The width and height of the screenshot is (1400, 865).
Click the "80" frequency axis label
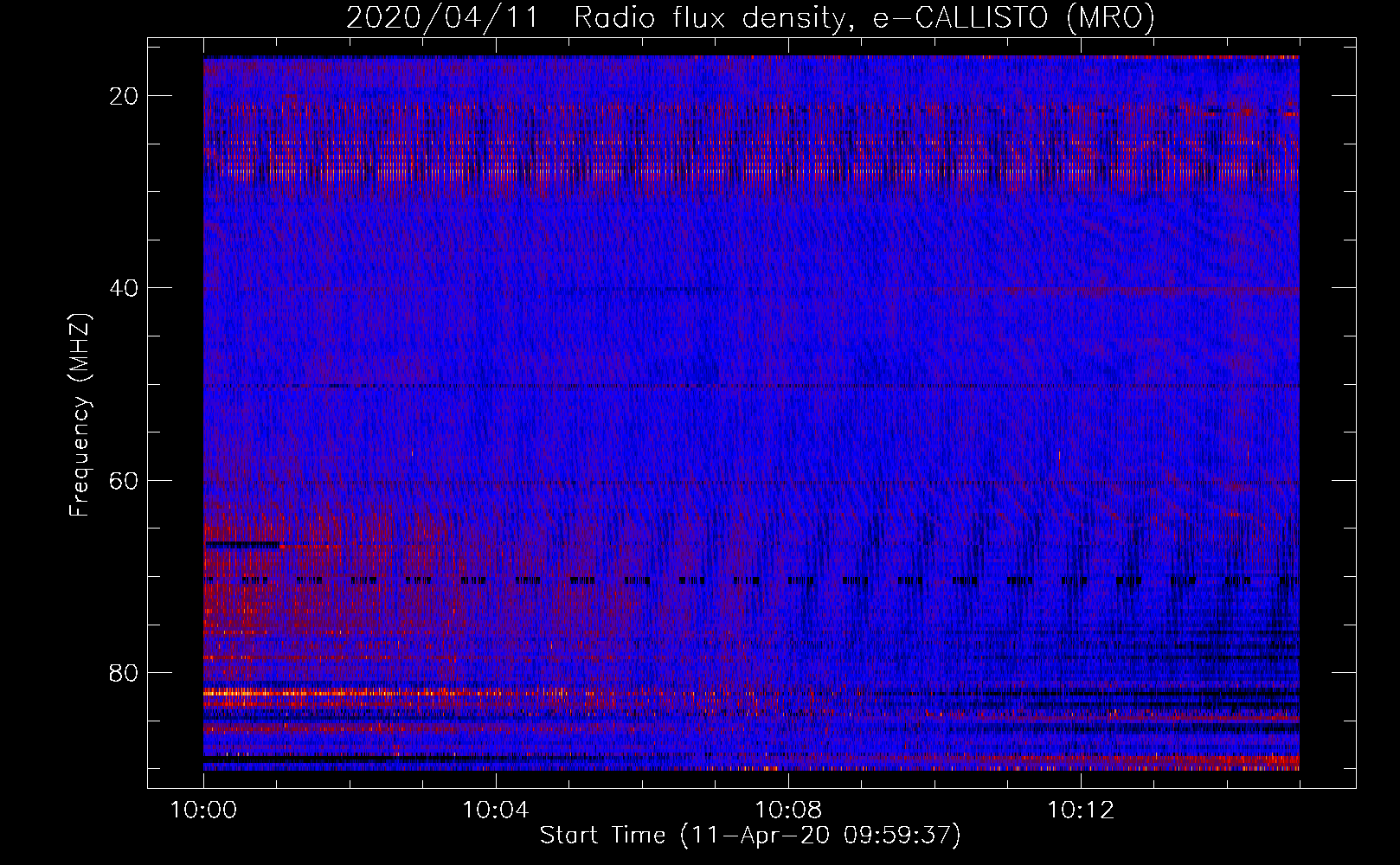point(125,672)
